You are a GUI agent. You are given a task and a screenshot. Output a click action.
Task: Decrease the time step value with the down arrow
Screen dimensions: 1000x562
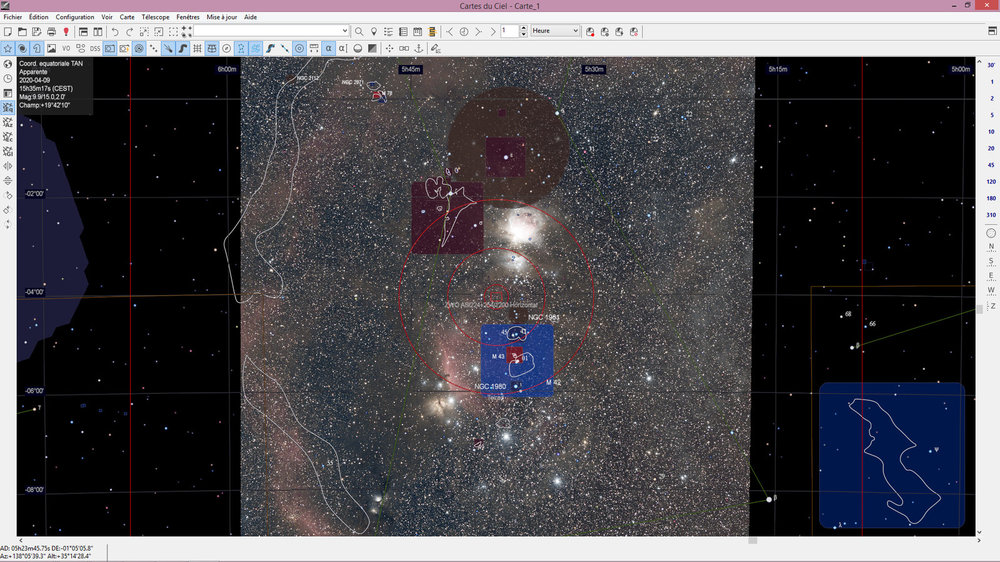[x=524, y=34]
